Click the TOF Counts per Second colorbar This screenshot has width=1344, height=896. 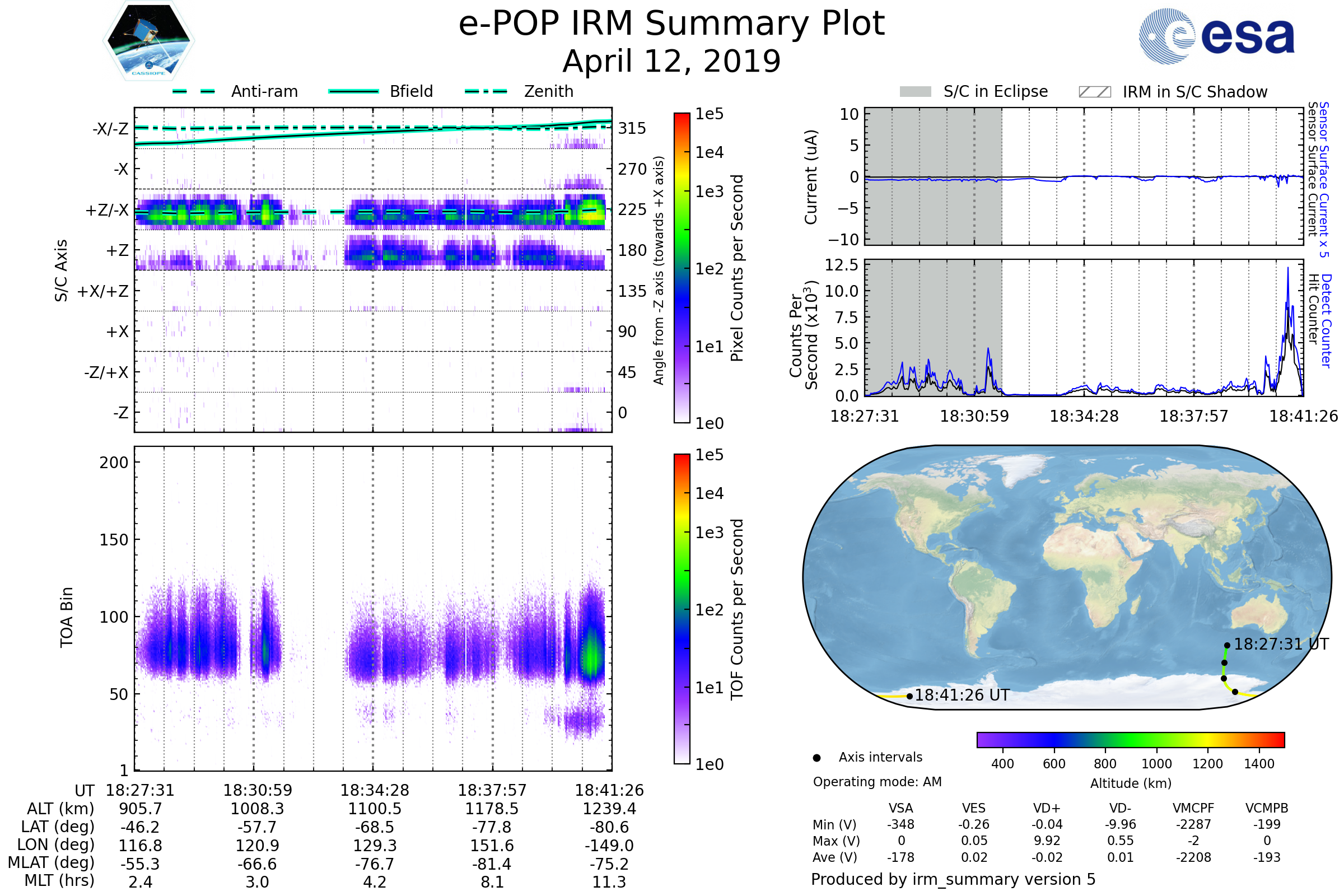pos(682,609)
